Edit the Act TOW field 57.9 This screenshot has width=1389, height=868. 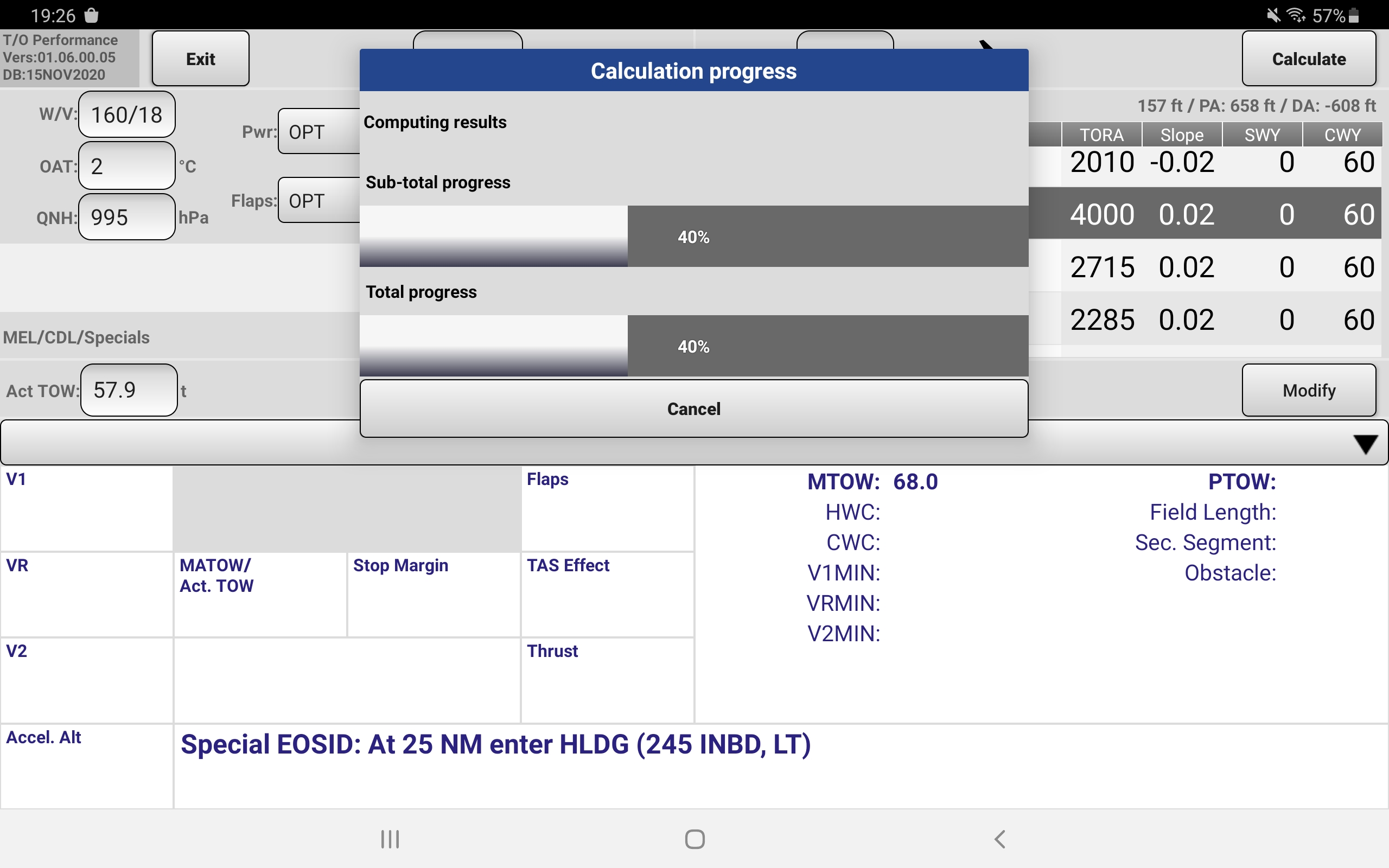[x=129, y=391]
